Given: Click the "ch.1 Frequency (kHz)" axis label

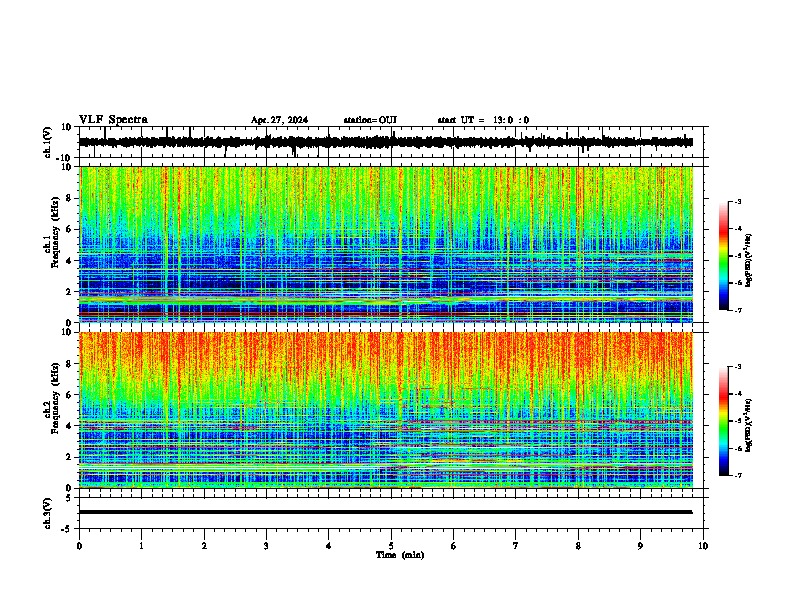Looking at the screenshot, I should click(51, 233).
